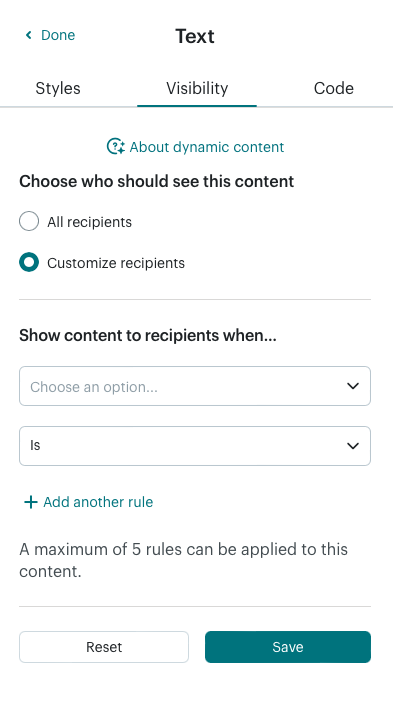Click the back chevron beside Done
This screenshot has width=393, height=711.
(x=29, y=35)
